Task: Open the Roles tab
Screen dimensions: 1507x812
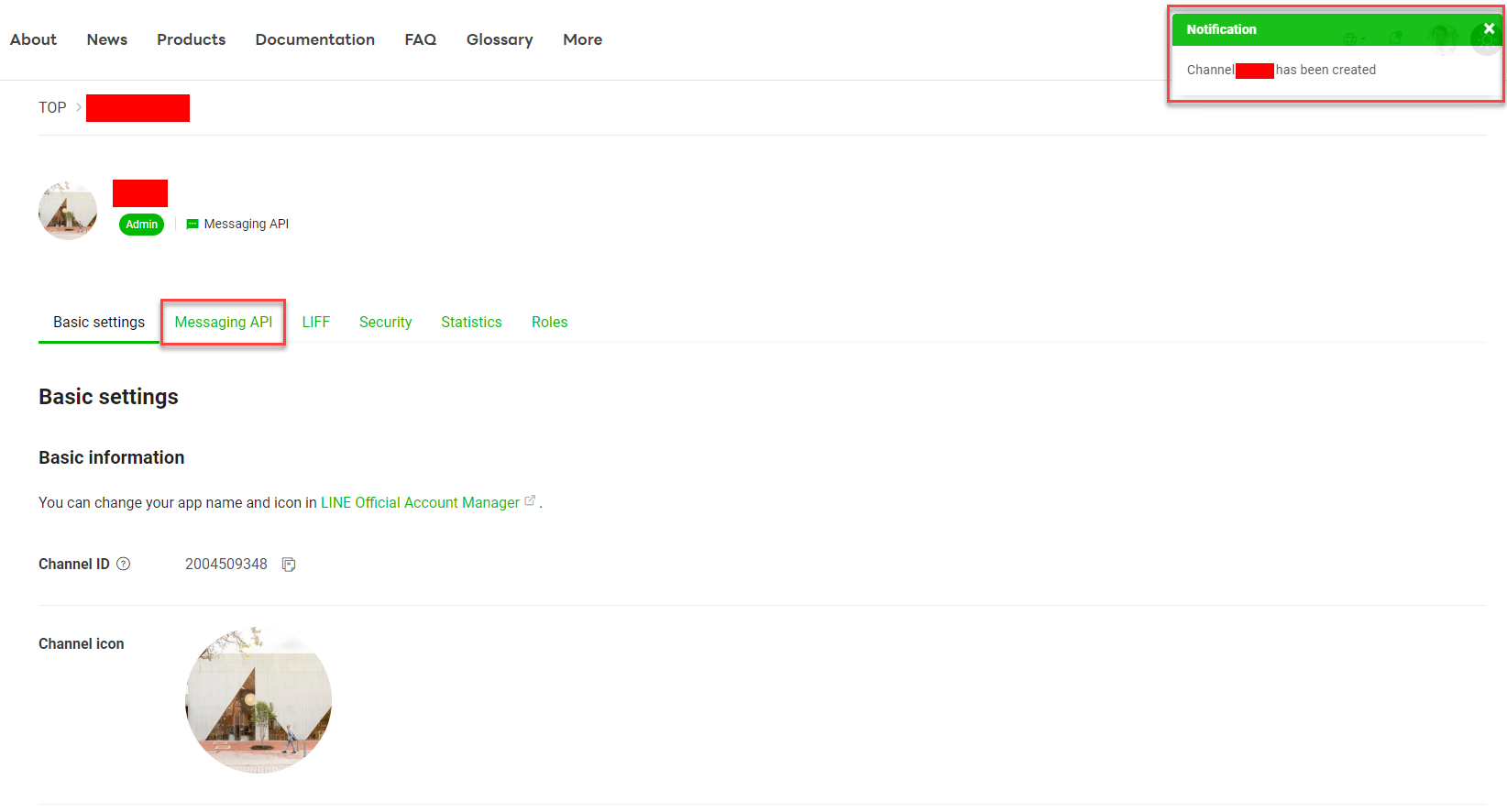Action: [x=549, y=323]
